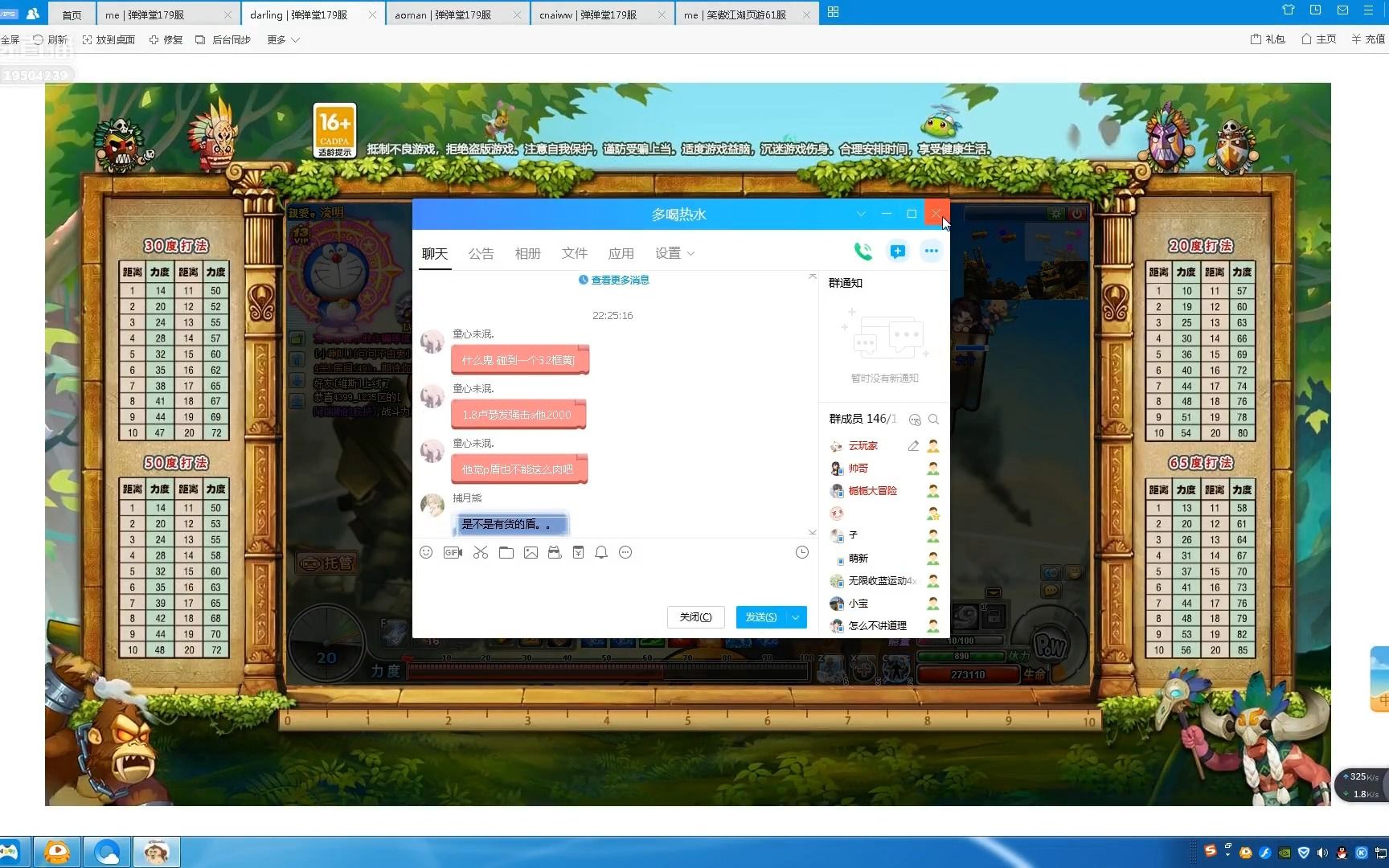Image resolution: width=1389 pixels, height=868 pixels.
Task: Click the game power 力度 bar
Action: click(608, 671)
